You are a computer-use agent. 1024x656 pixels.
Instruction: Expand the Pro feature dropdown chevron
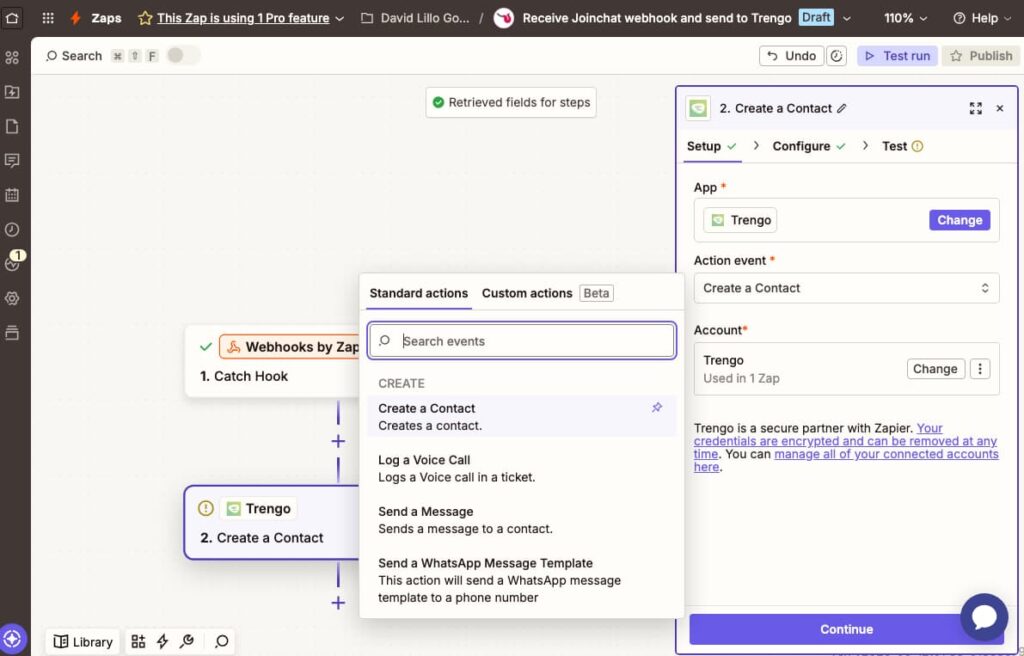(340, 18)
